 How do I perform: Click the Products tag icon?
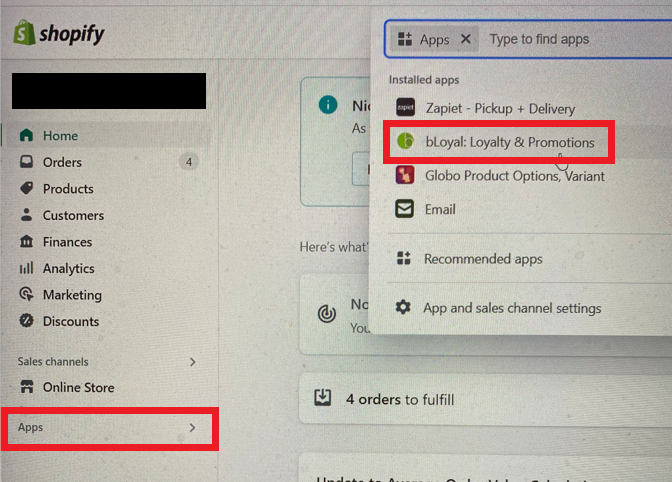26,188
